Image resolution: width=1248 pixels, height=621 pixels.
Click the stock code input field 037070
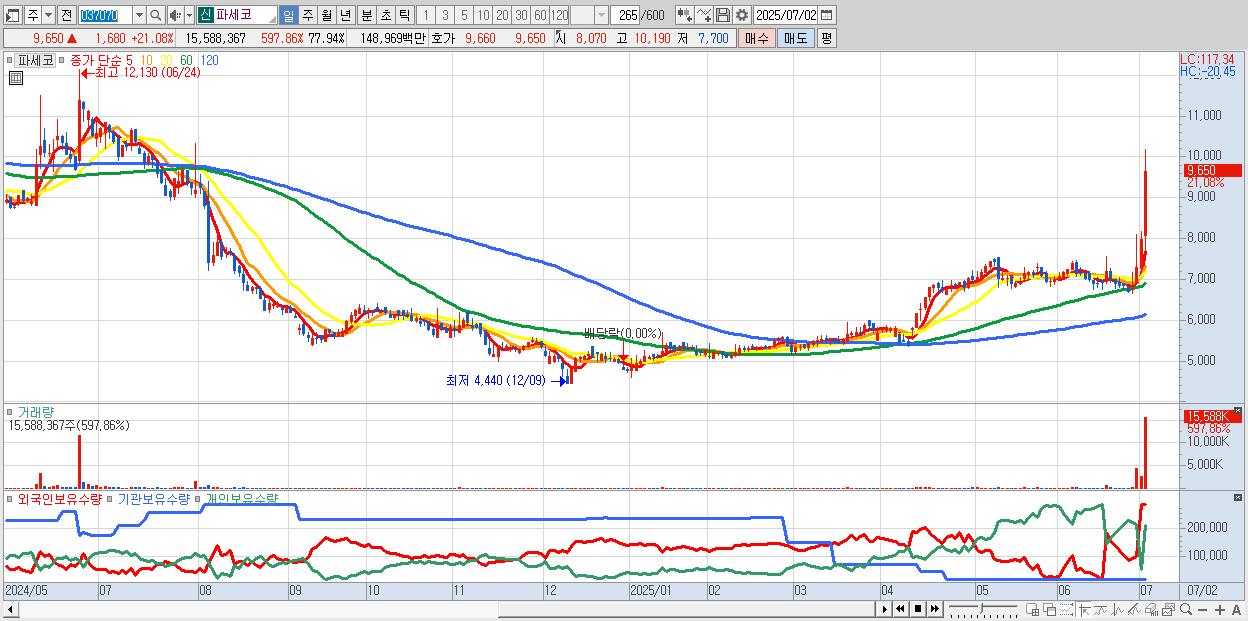tap(105, 15)
